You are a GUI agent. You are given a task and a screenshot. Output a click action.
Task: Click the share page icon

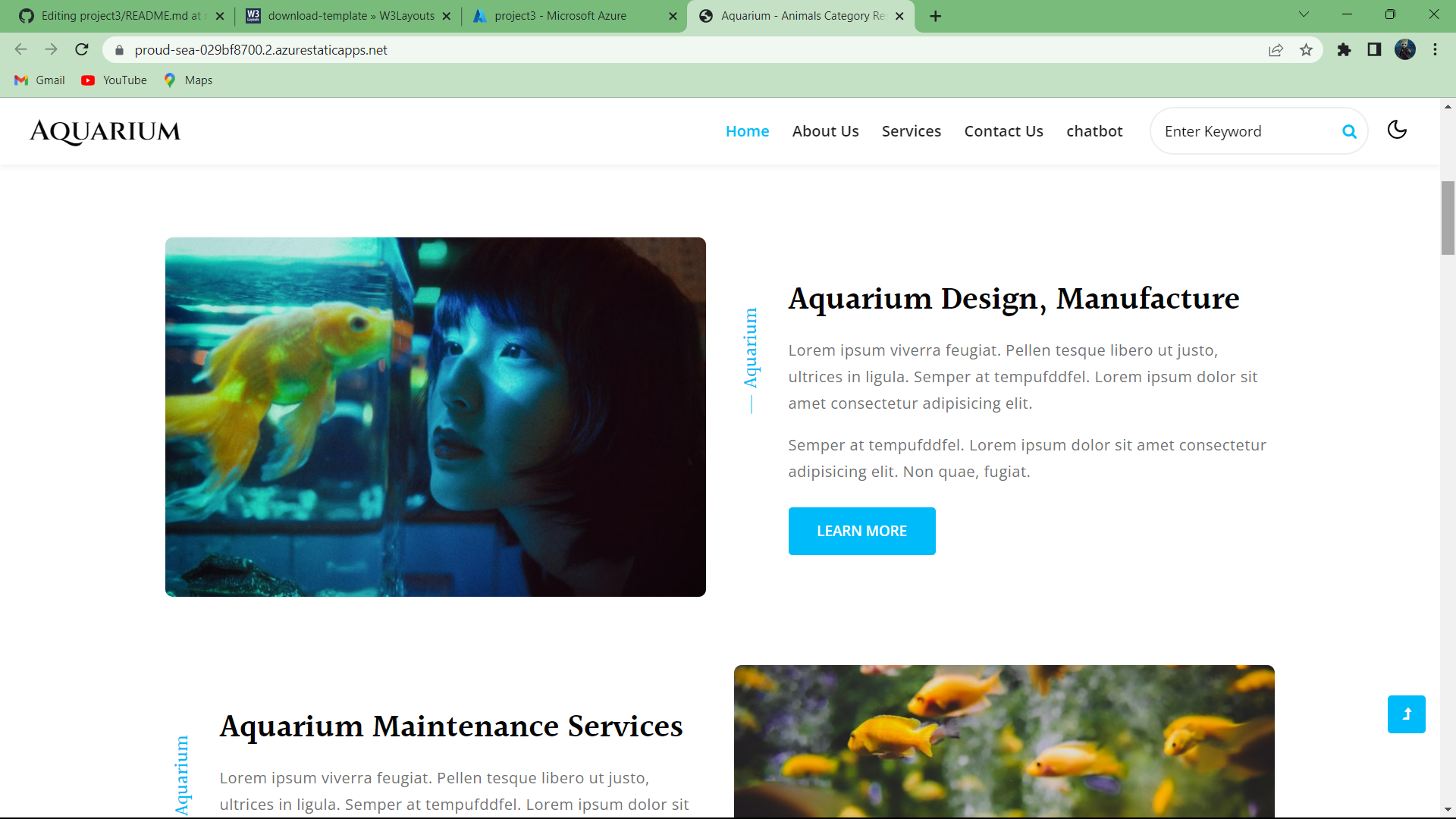click(1276, 50)
